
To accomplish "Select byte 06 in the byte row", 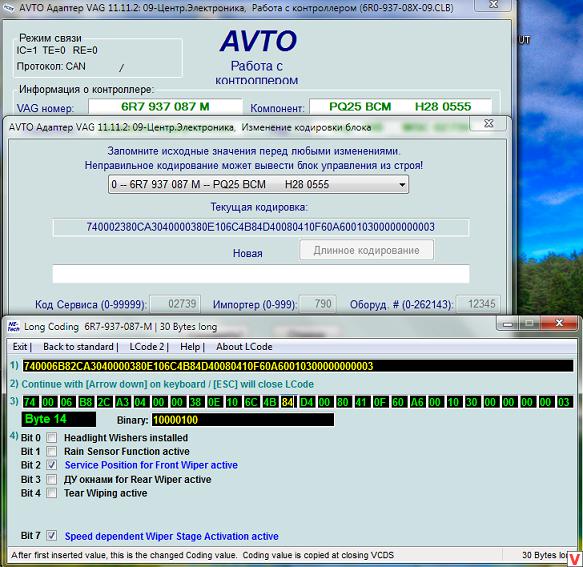I will pos(66,402).
